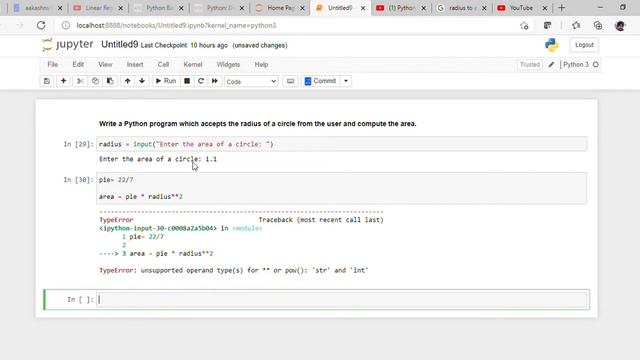This screenshot has height=360, width=640.
Task: Open the File menu
Action: click(53, 64)
